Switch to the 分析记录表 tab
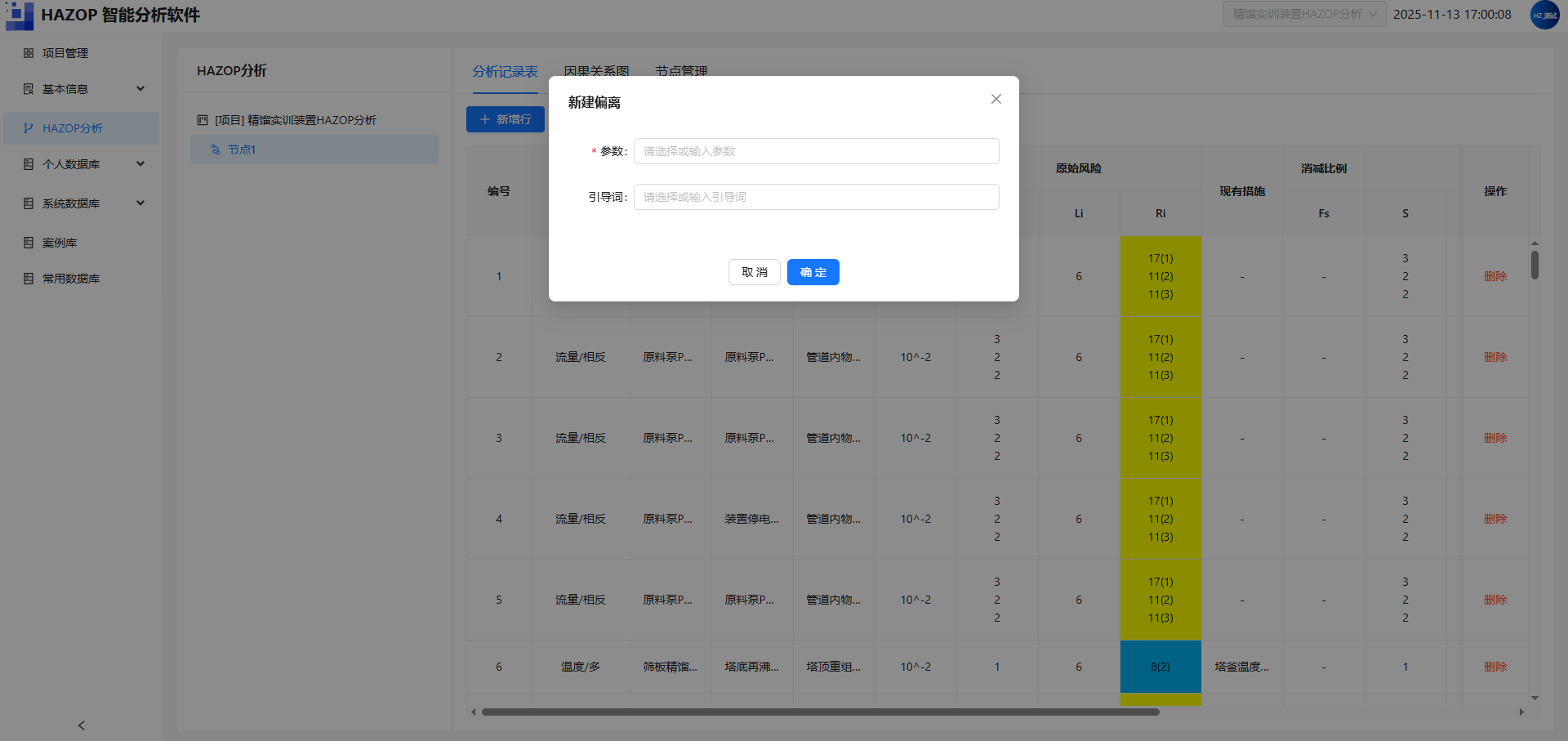Image resolution: width=1568 pixels, height=741 pixels. click(505, 72)
